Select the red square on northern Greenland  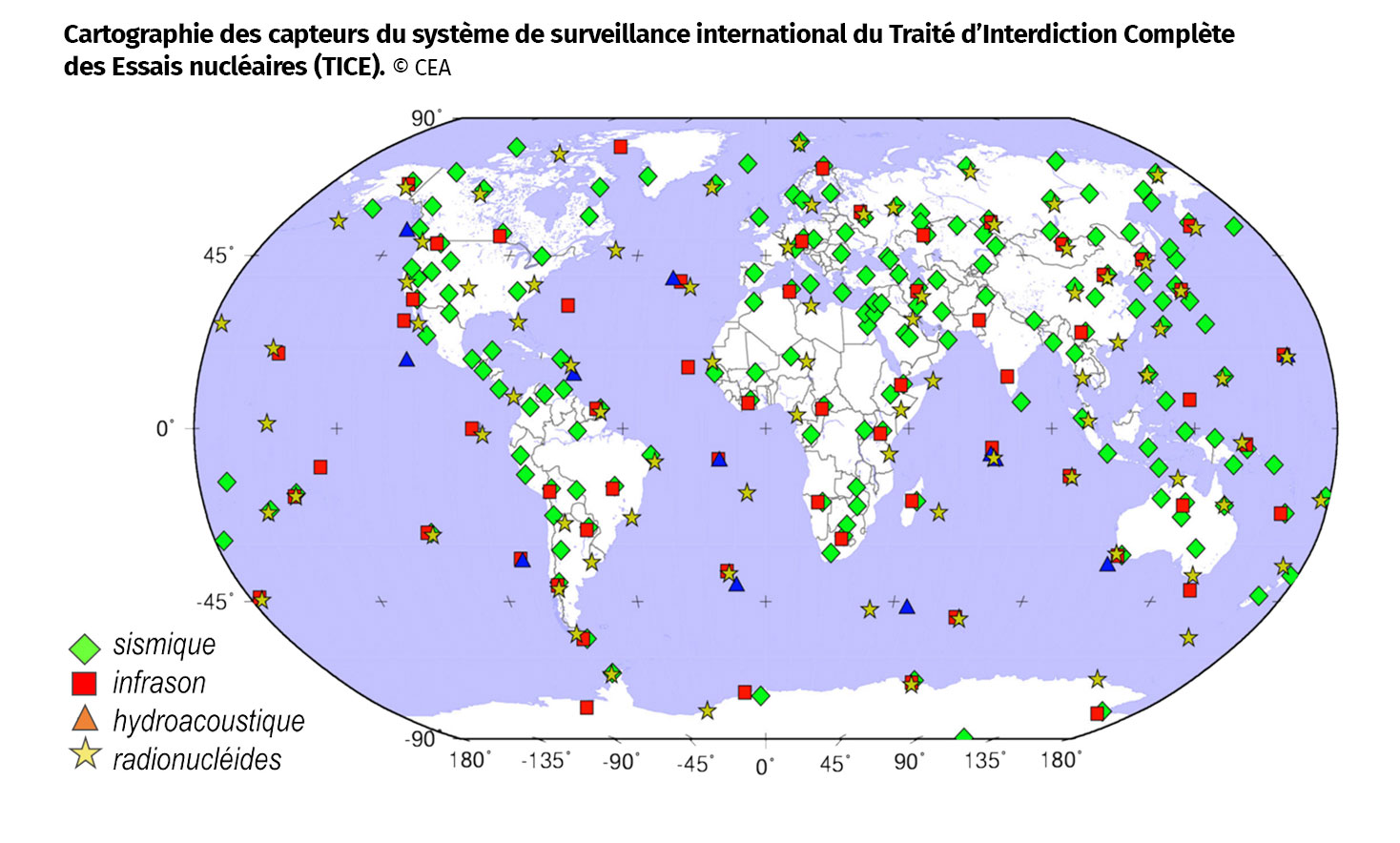620,147
